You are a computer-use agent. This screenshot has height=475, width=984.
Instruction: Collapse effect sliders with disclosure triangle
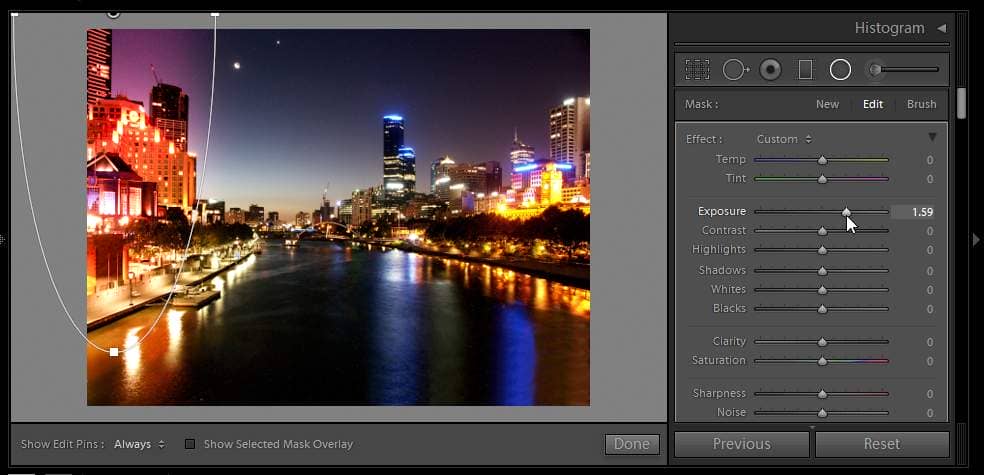point(932,137)
